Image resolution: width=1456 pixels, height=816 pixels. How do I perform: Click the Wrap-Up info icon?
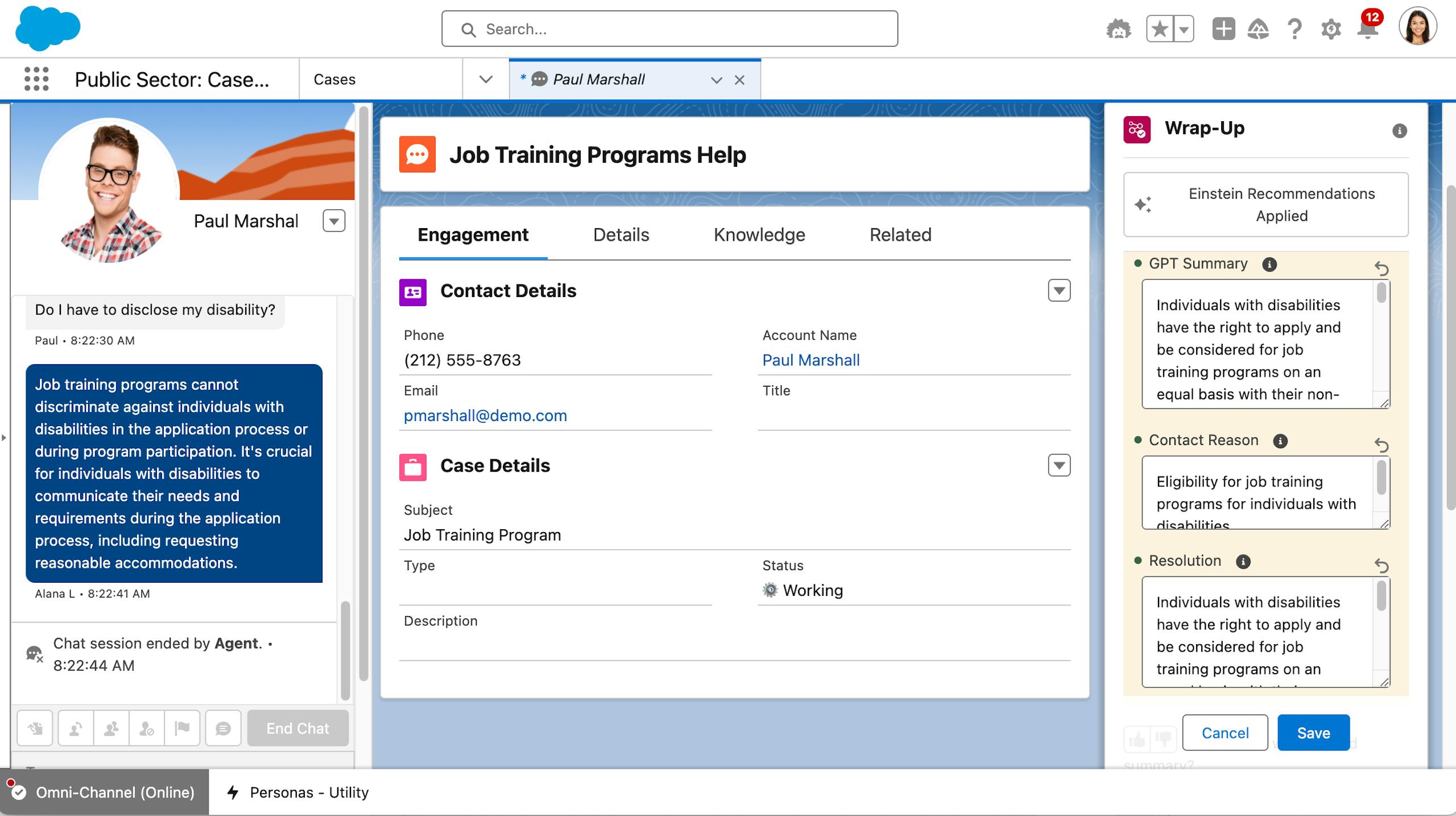click(1399, 131)
